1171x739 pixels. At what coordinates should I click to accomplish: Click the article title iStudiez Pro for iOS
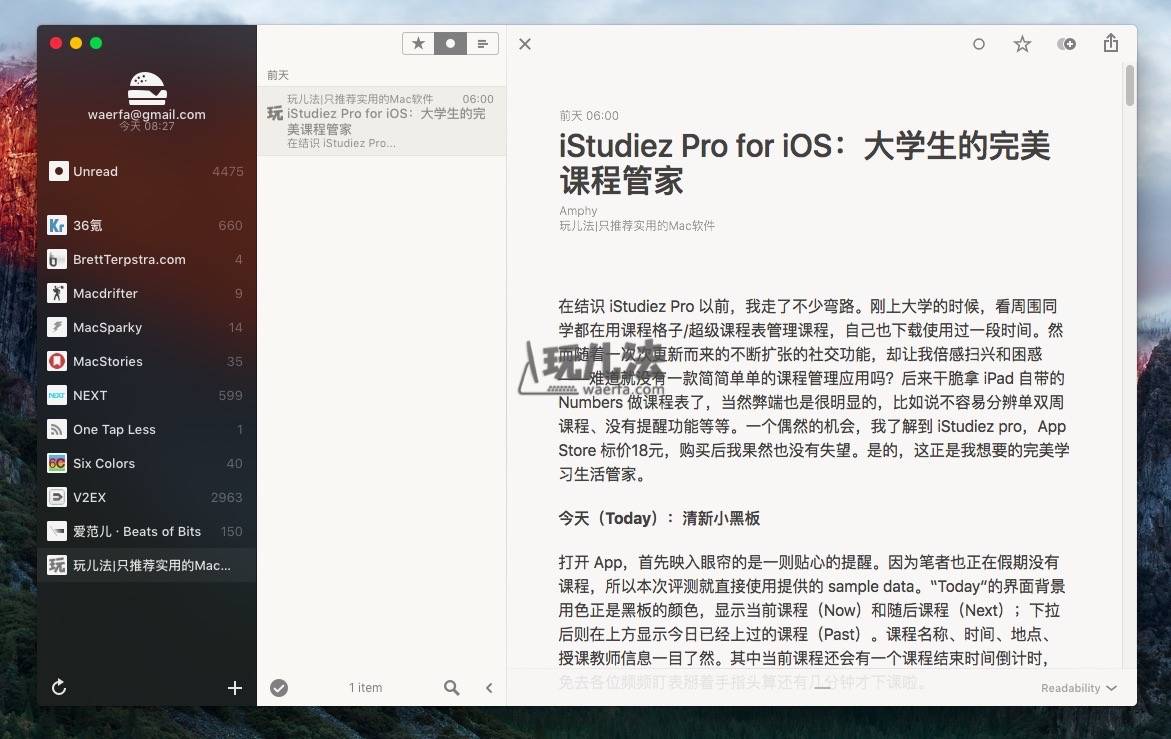click(804, 163)
